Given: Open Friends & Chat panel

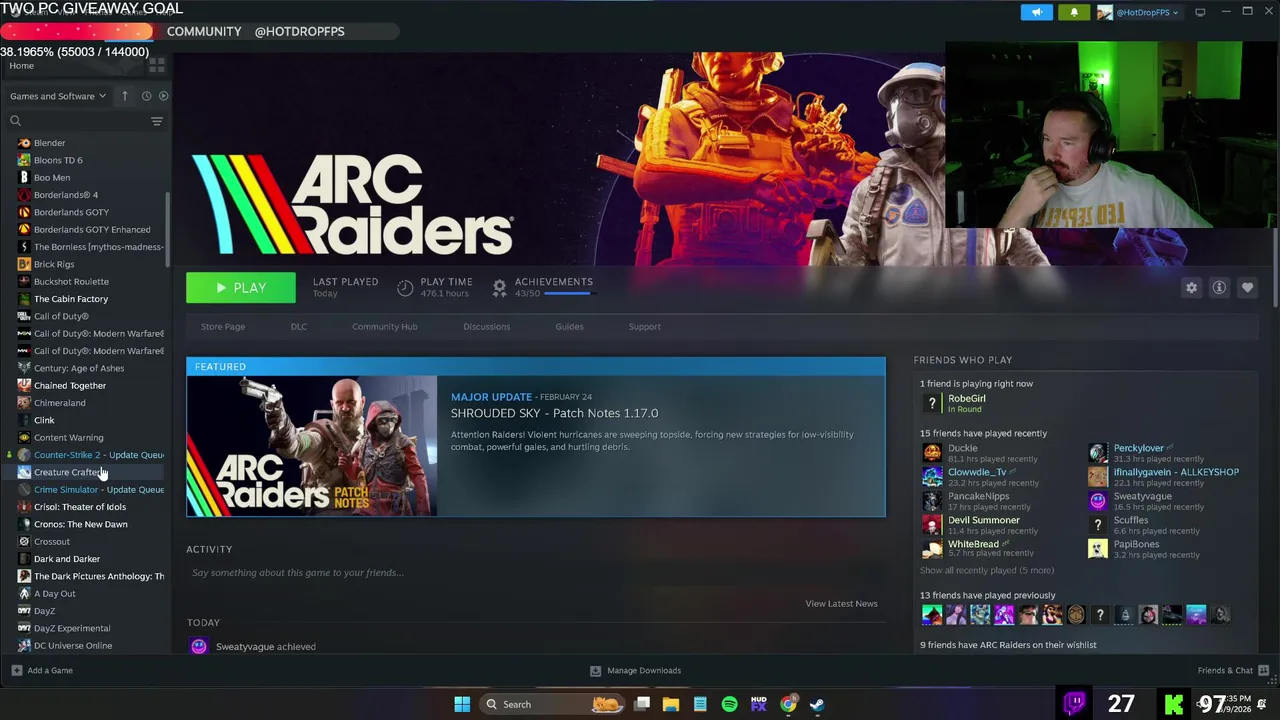Looking at the screenshot, I should pyautogui.click(x=1233, y=671).
